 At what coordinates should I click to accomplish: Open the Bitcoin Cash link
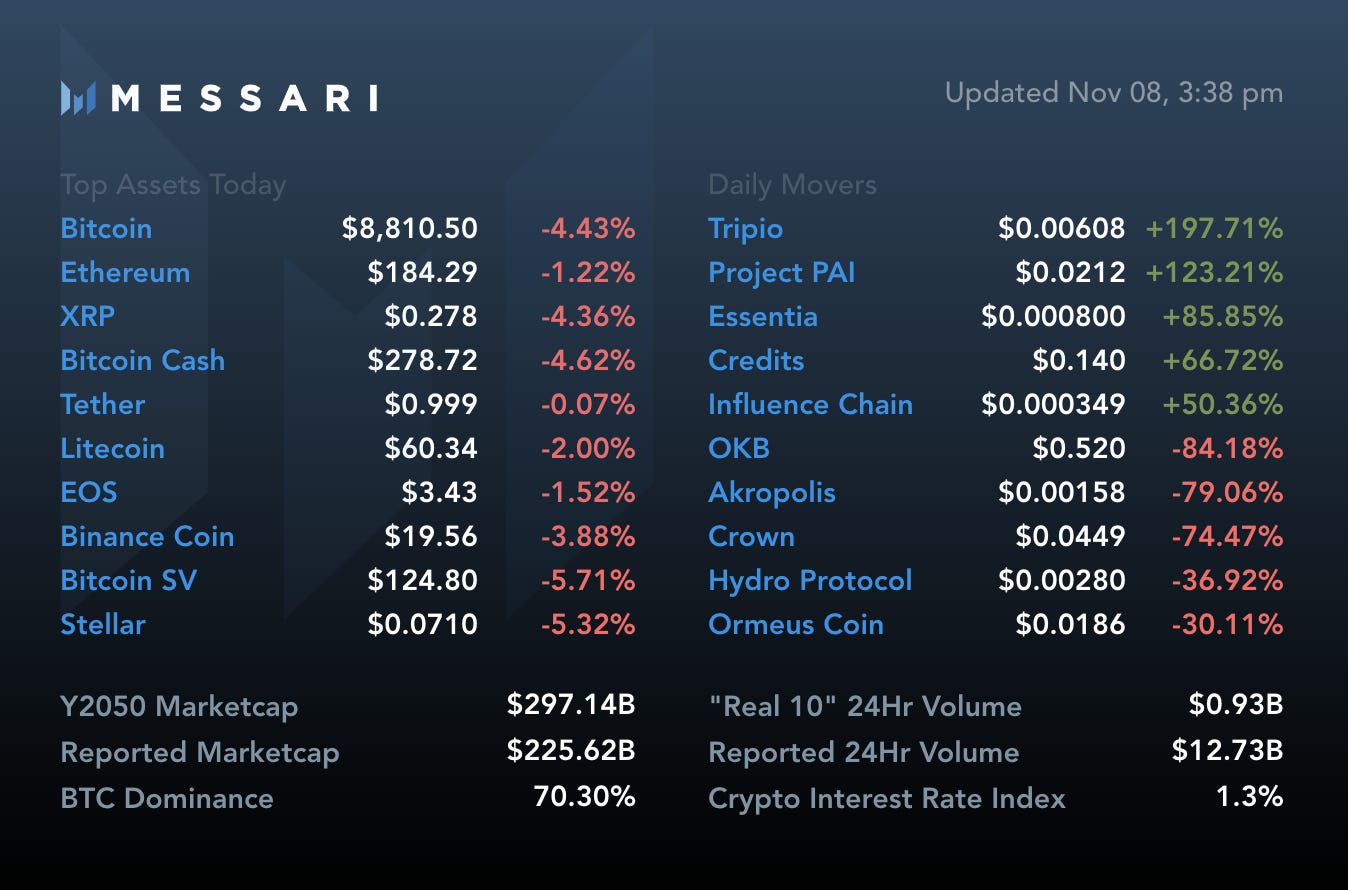143,360
